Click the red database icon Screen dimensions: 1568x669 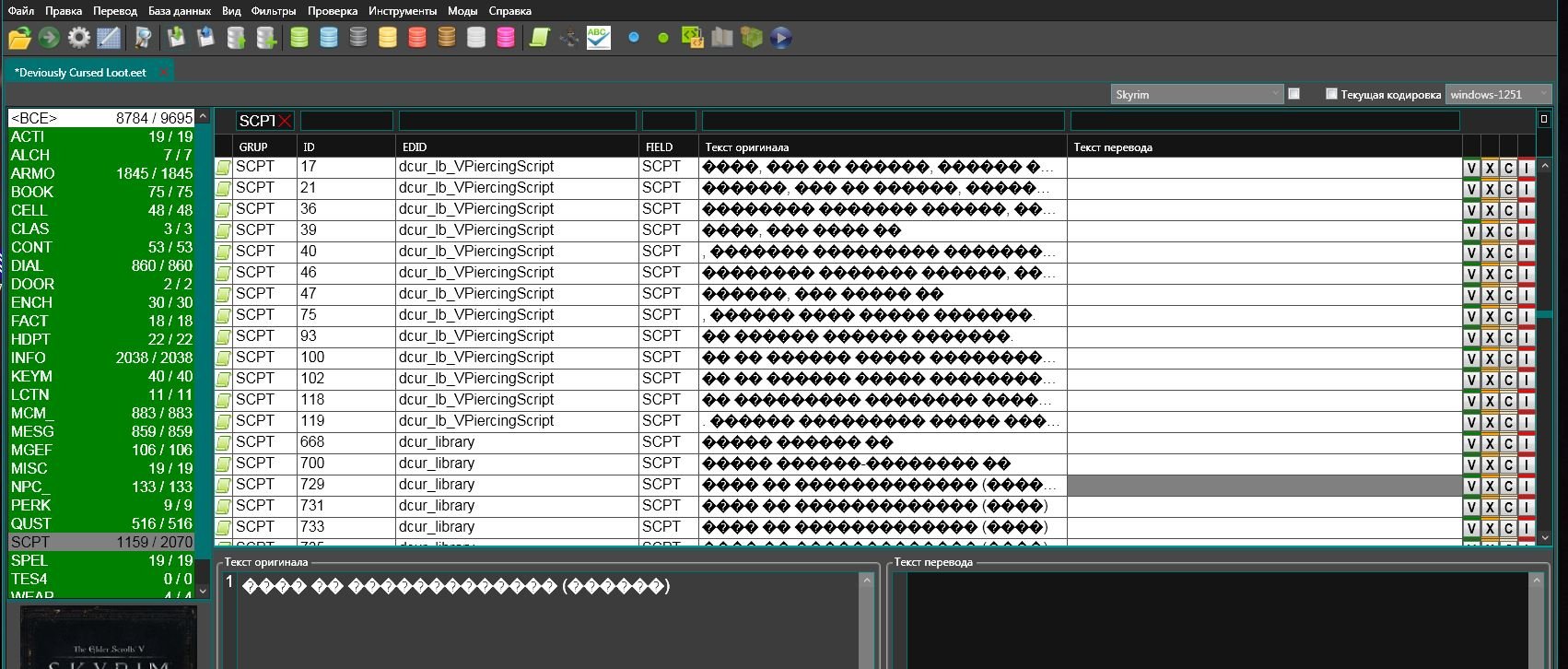click(x=416, y=38)
